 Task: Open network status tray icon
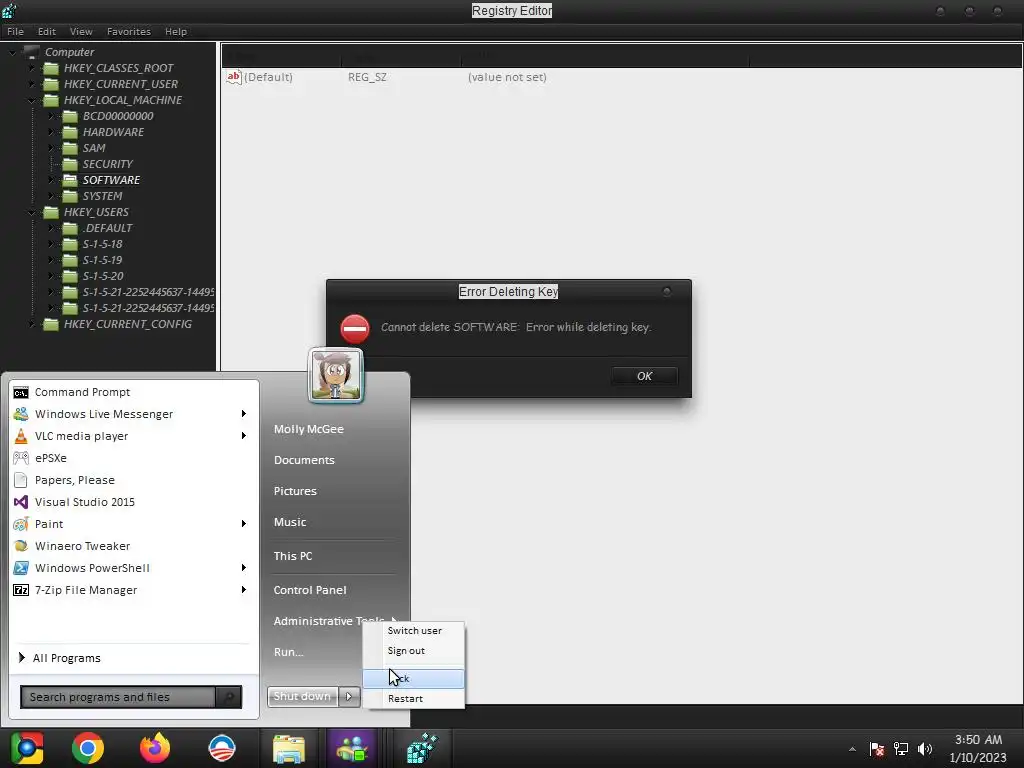point(901,749)
